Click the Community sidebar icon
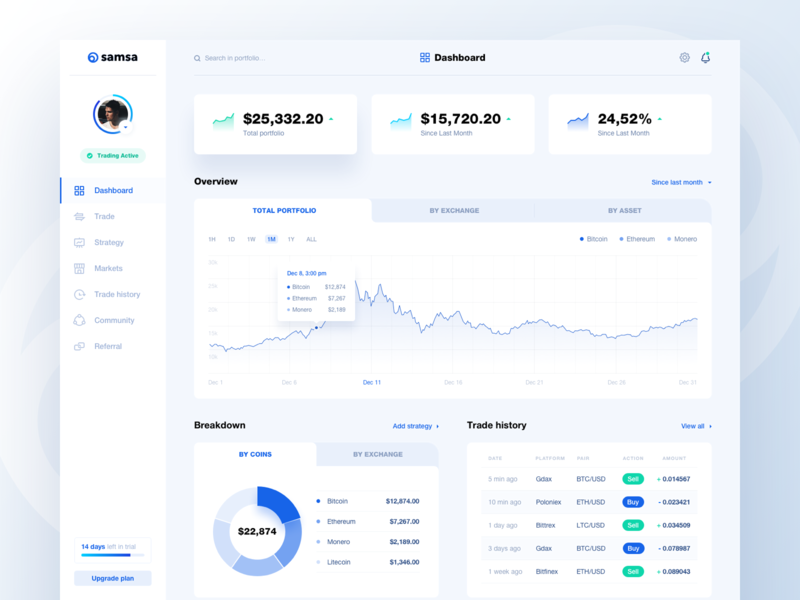 pos(79,320)
